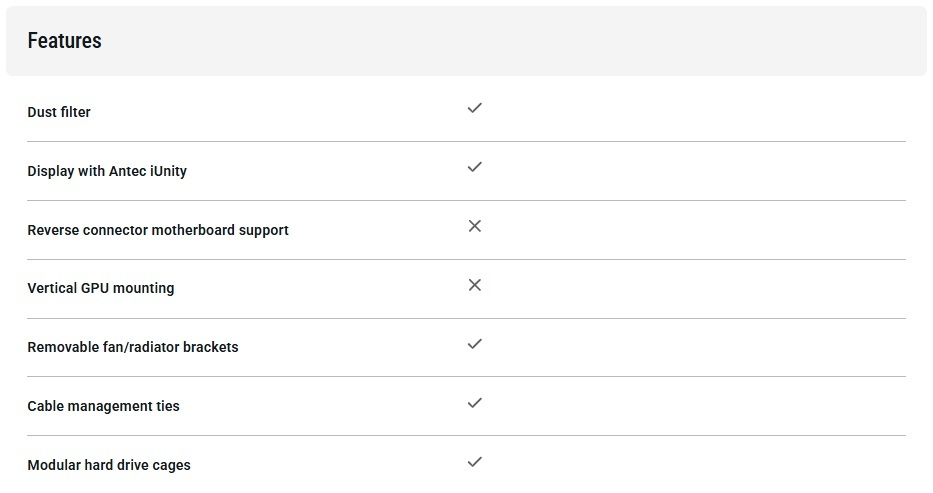Click the Removable fan/radiator brackets checkmark

475,344
